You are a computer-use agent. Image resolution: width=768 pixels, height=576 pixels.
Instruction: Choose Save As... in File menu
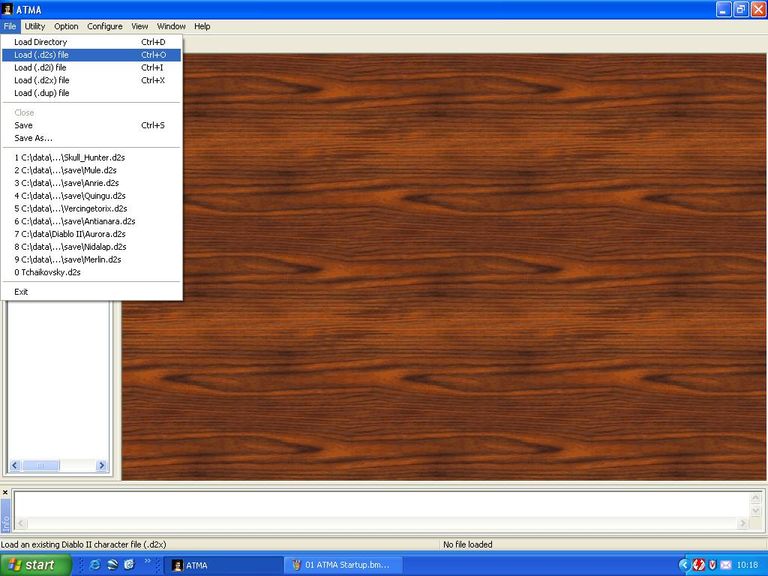point(92,138)
